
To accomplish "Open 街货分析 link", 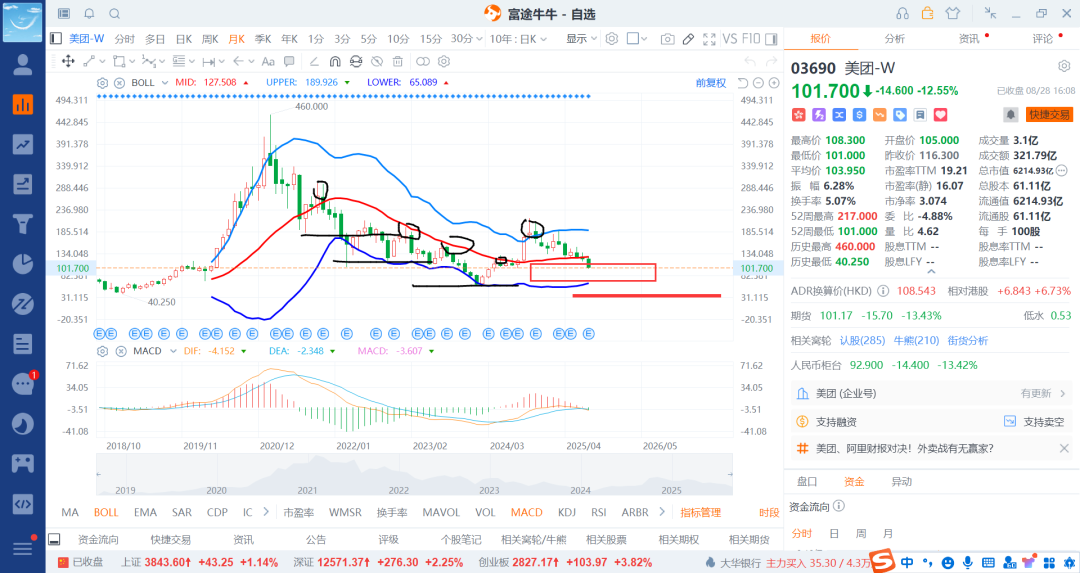I will pos(967,340).
